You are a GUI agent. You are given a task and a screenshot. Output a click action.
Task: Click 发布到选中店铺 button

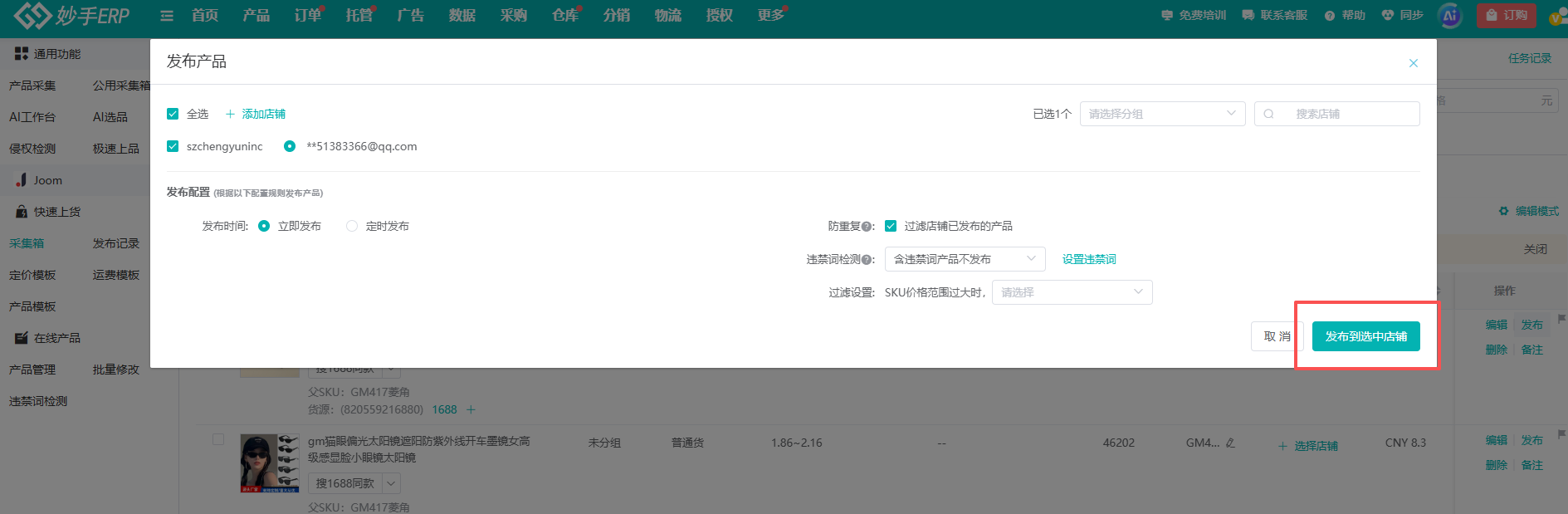1365,336
